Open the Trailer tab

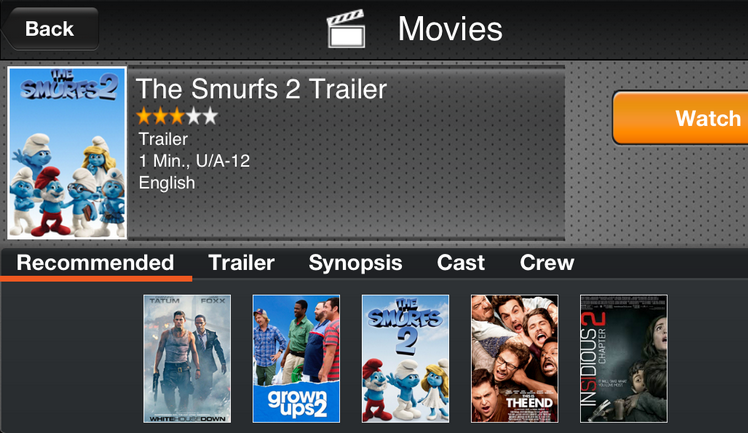[x=241, y=263]
